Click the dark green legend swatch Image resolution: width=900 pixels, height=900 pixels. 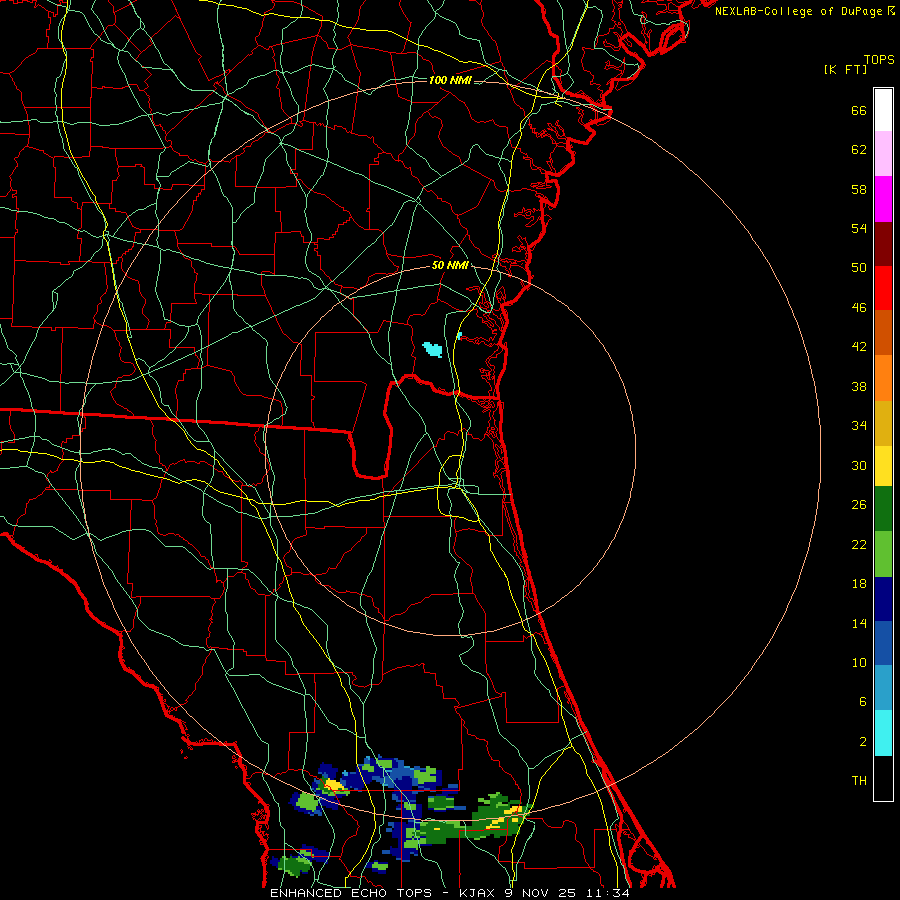point(883,509)
